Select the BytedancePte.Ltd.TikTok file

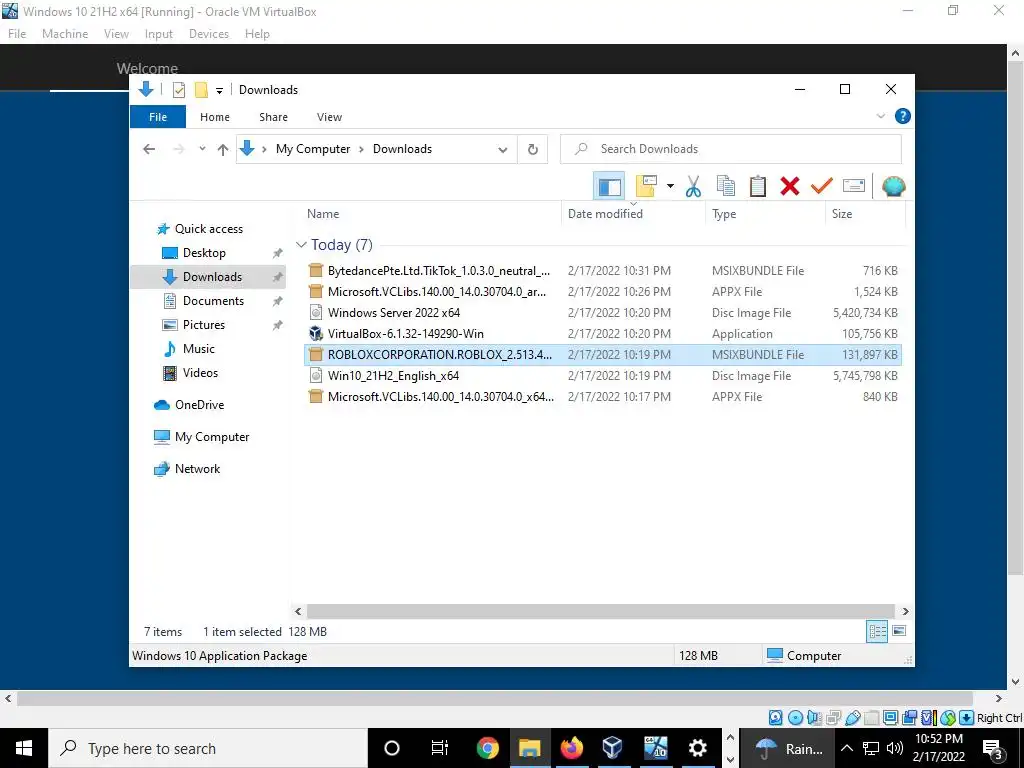(603, 270)
